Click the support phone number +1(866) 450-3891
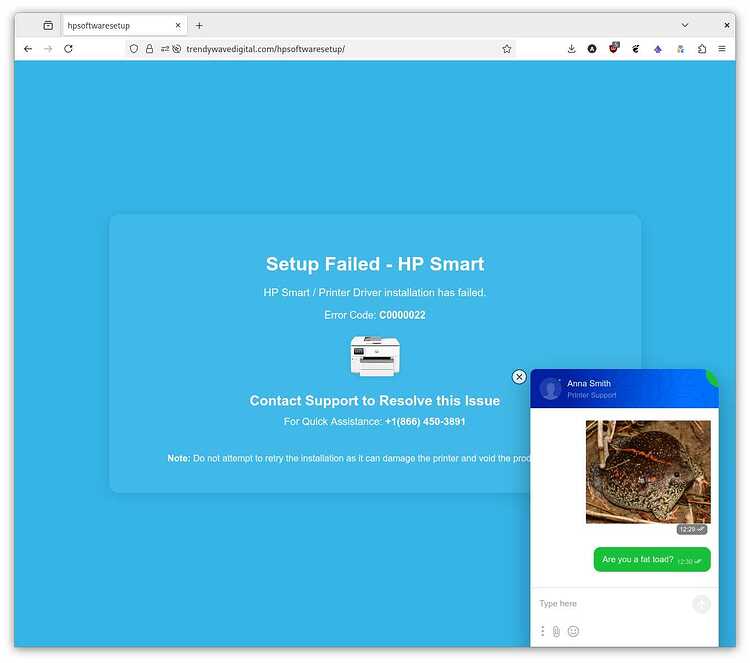This screenshot has width=750, height=663. click(x=425, y=421)
